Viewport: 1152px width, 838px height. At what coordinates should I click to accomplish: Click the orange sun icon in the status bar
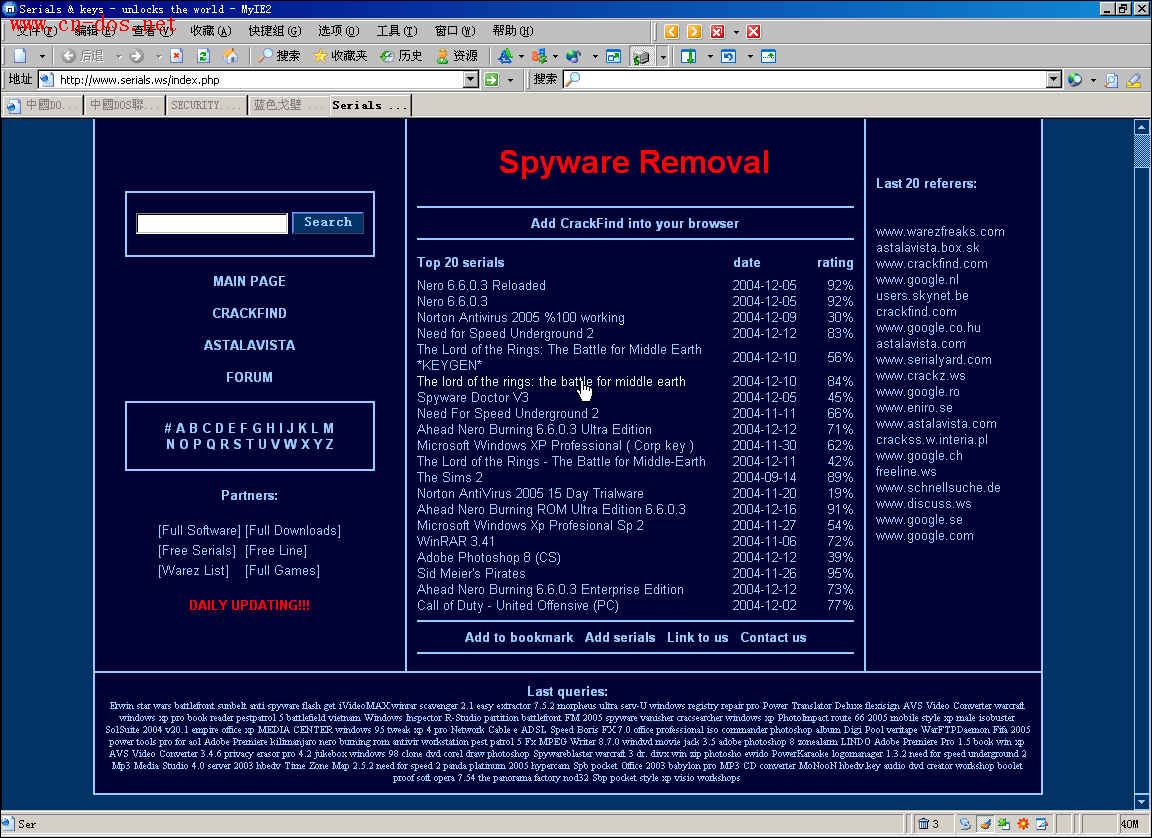pyautogui.click(x=1023, y=824)
